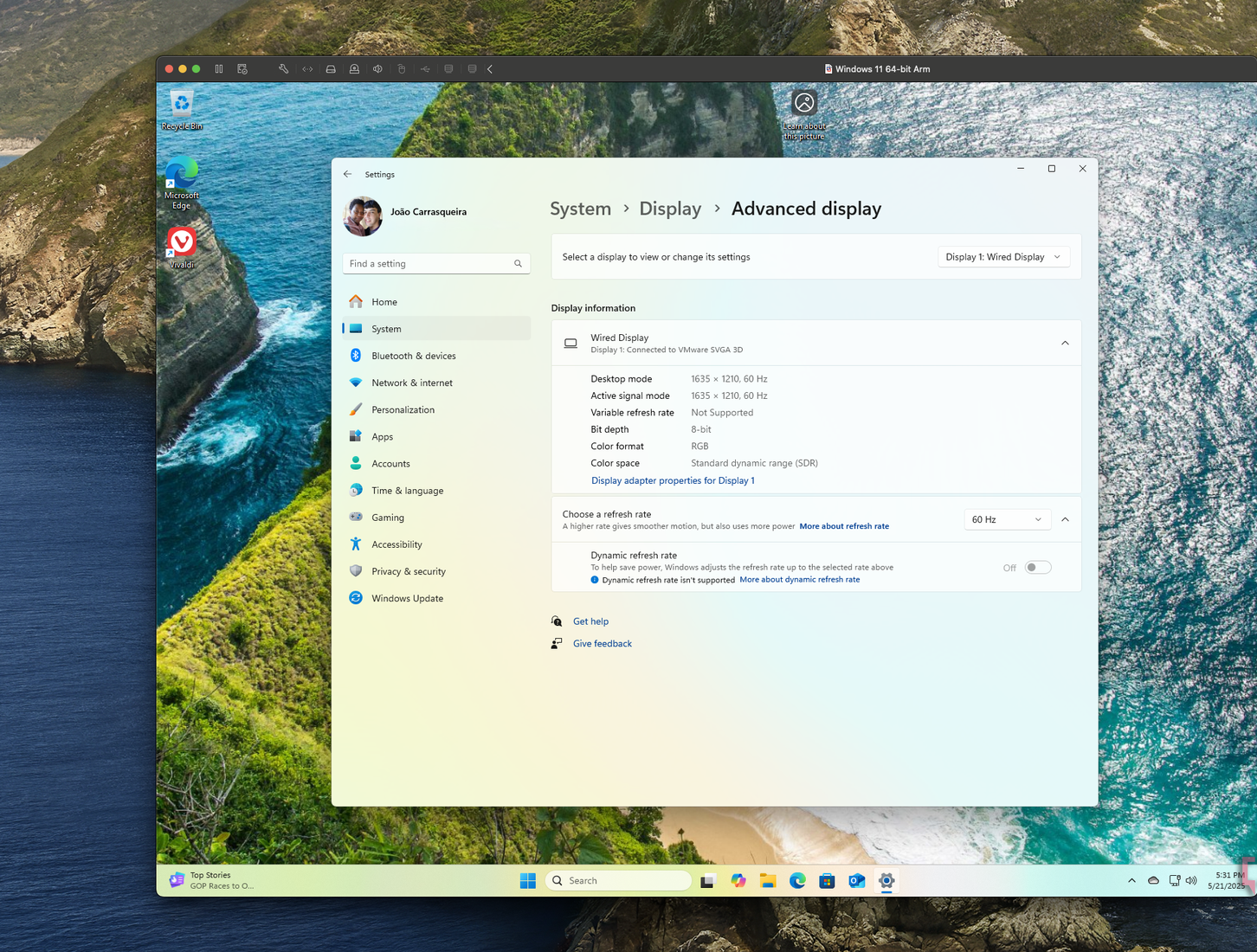1257x952 pixels.
Task: Switch to the Display breadcrumb page
Action: pos(670,209)
